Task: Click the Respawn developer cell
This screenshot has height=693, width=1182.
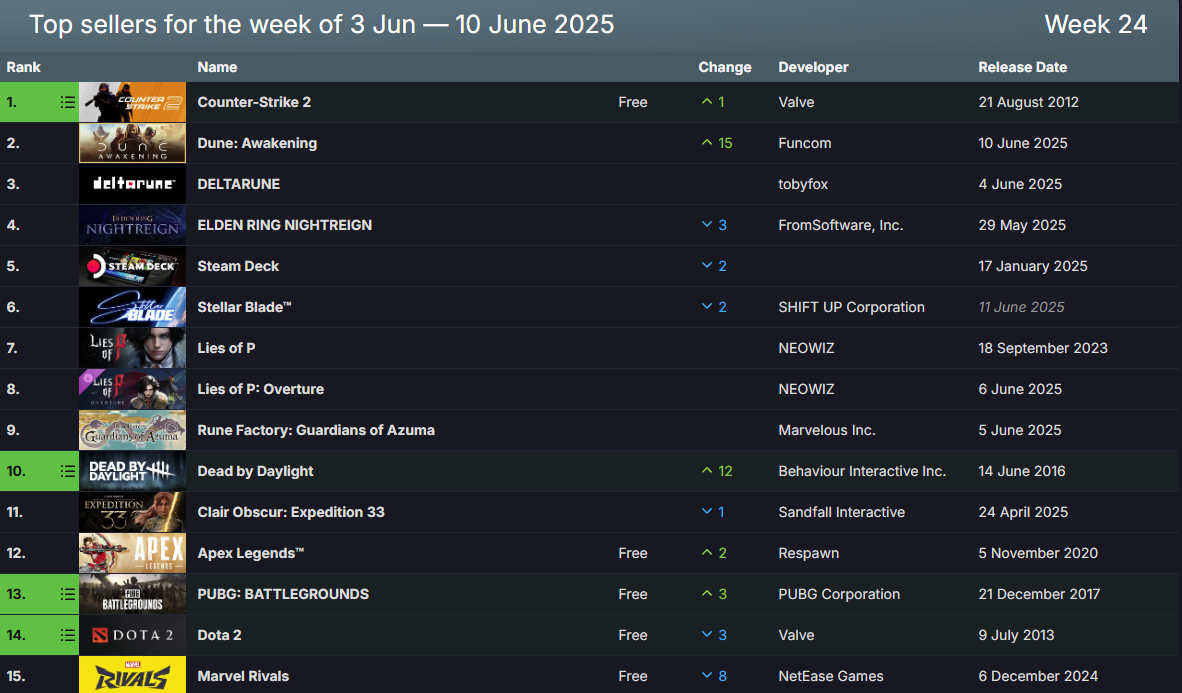Action: pyautogui.click(x=808, y=553)
